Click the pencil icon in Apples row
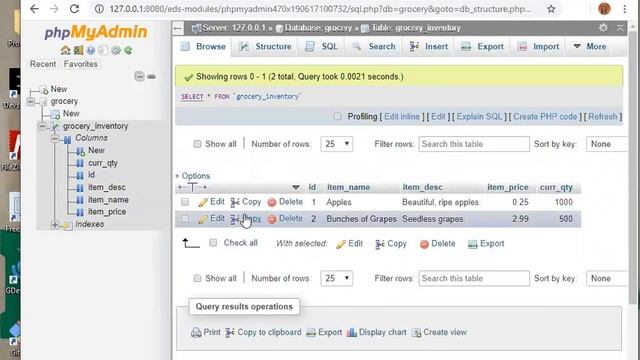The image size is (640, 360). tap(203, 202)
